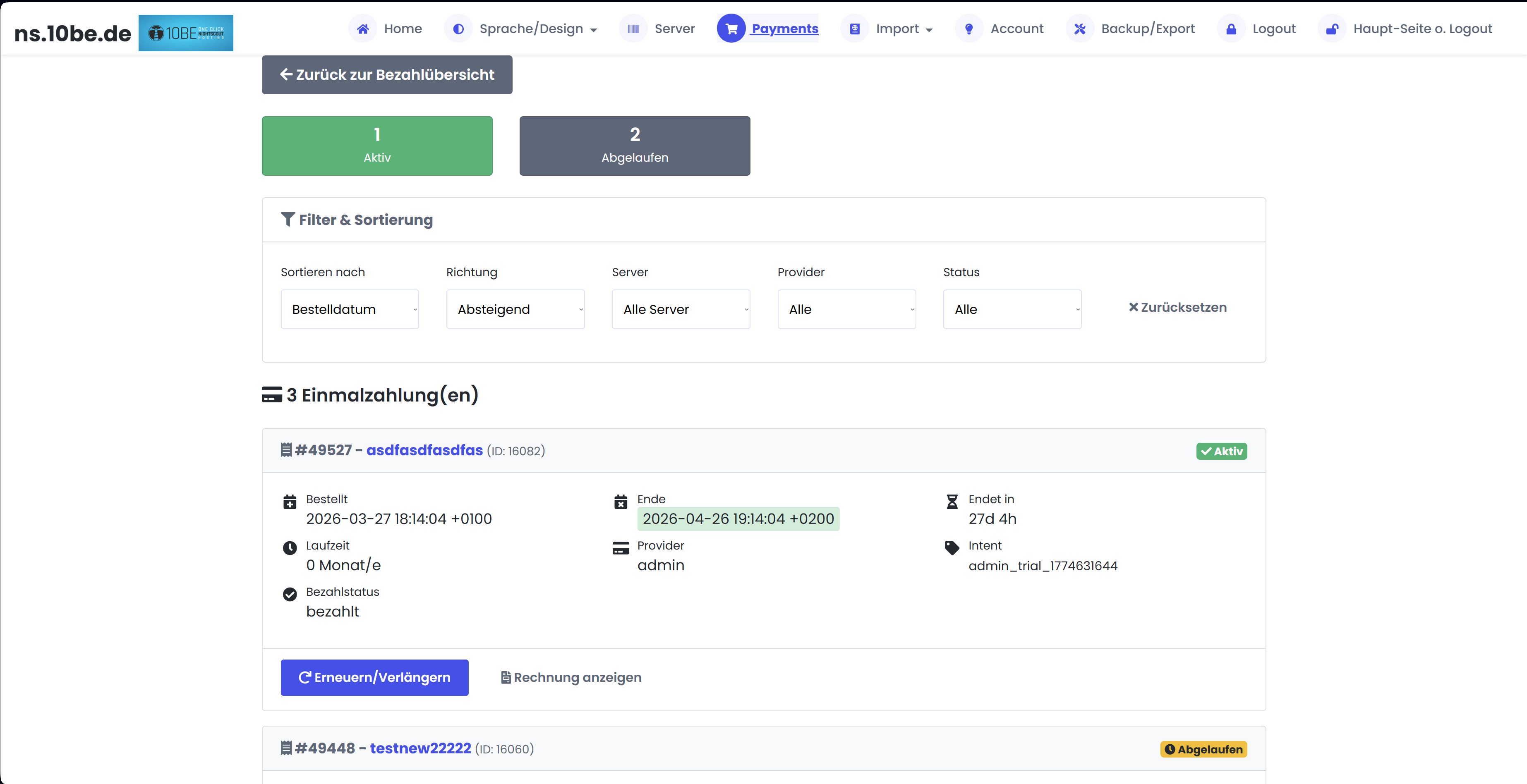Open the Server barcode icon
Screen dimensions: 1527x784
pyautogui.click(x=633, y=29)
